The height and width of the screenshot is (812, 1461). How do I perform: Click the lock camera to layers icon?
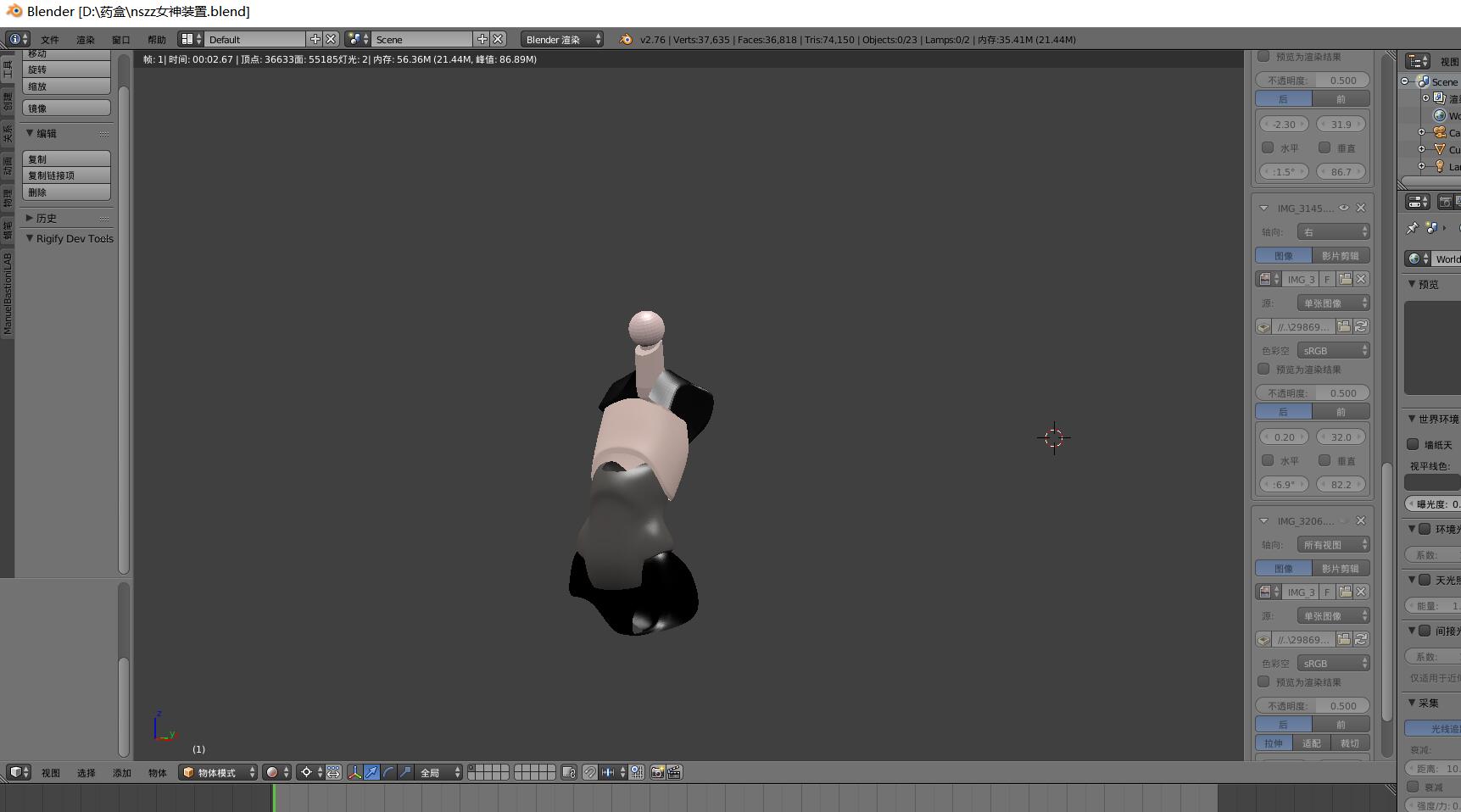(569, 772)
